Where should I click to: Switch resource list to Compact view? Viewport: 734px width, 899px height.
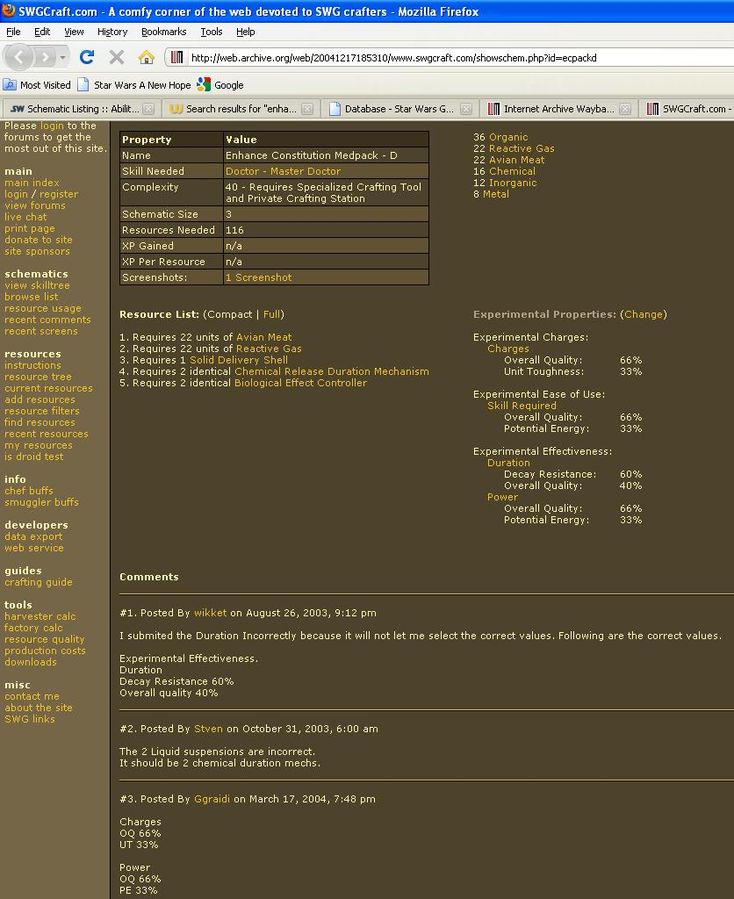point(227,314)
